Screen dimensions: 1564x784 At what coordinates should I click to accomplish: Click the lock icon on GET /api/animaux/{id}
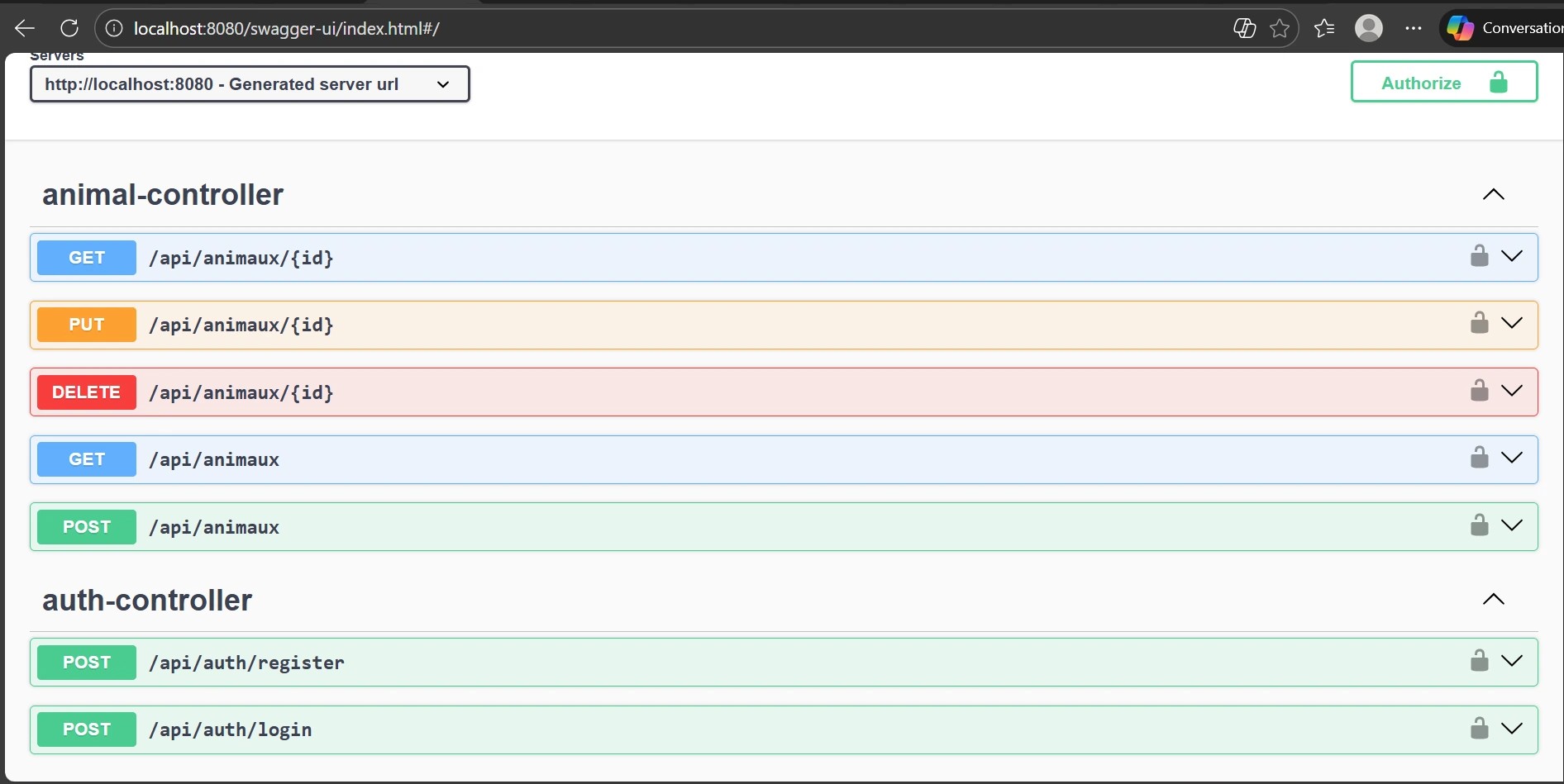point(1479,255)
